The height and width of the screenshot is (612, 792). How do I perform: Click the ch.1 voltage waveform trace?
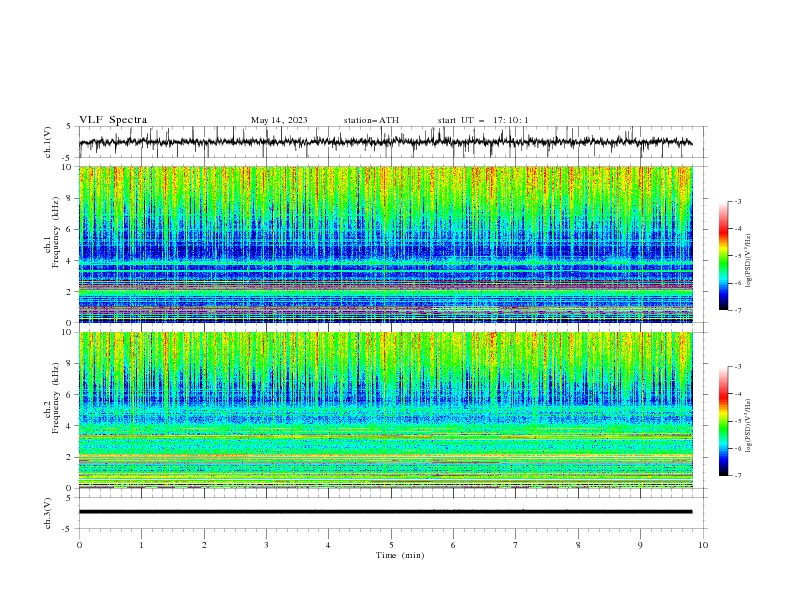point(385,142)
